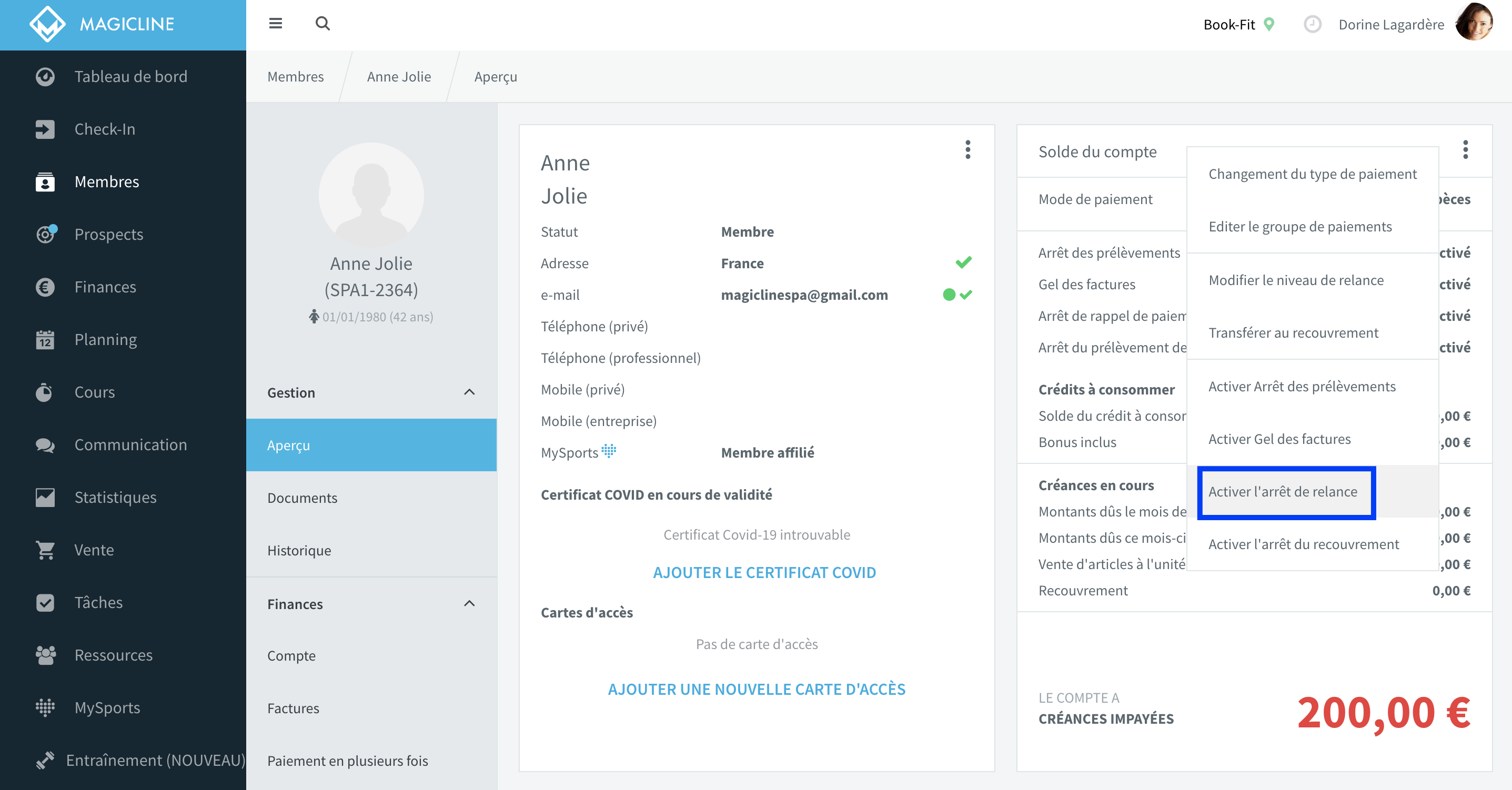The width and height of the screenshot is (1512, 790).
Task: Click the Vente shopping cart icon
Action: click(45, 550)
